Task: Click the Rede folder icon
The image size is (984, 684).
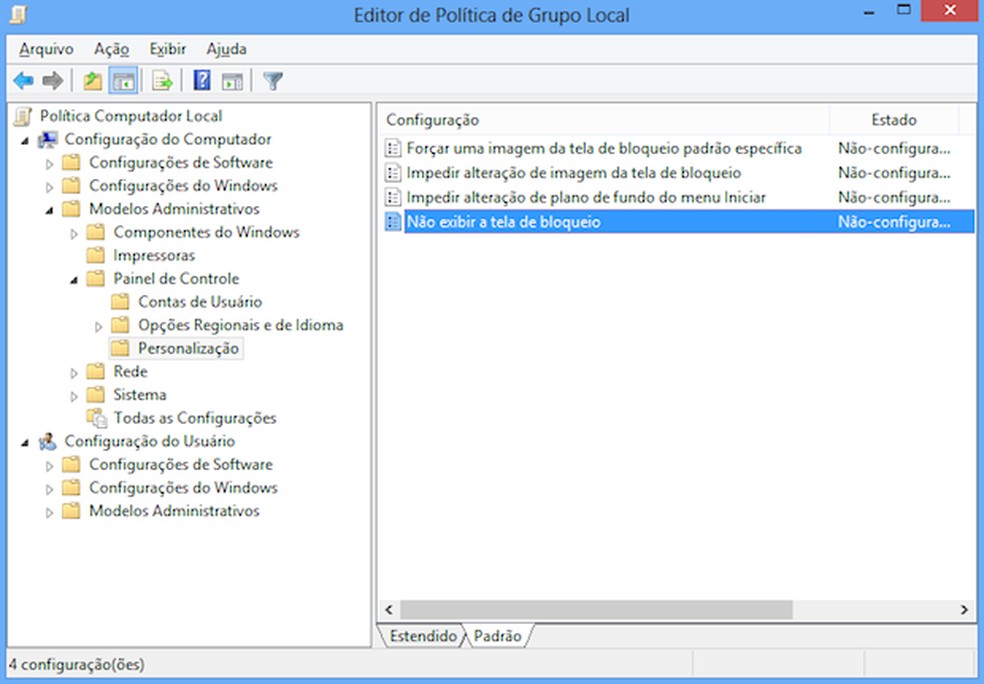Action: coord(95,371)
